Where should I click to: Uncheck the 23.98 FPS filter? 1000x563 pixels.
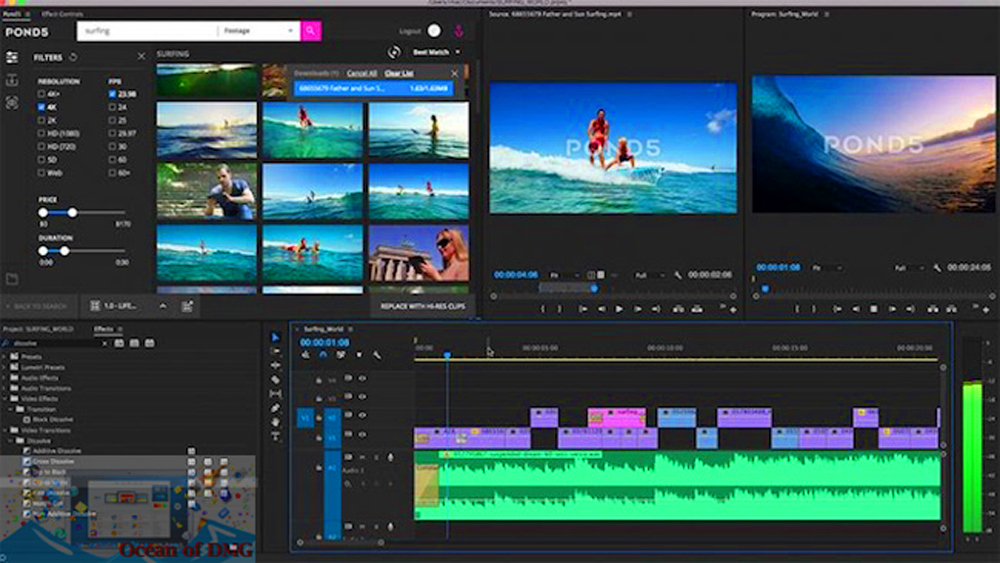tap(112, 94)
